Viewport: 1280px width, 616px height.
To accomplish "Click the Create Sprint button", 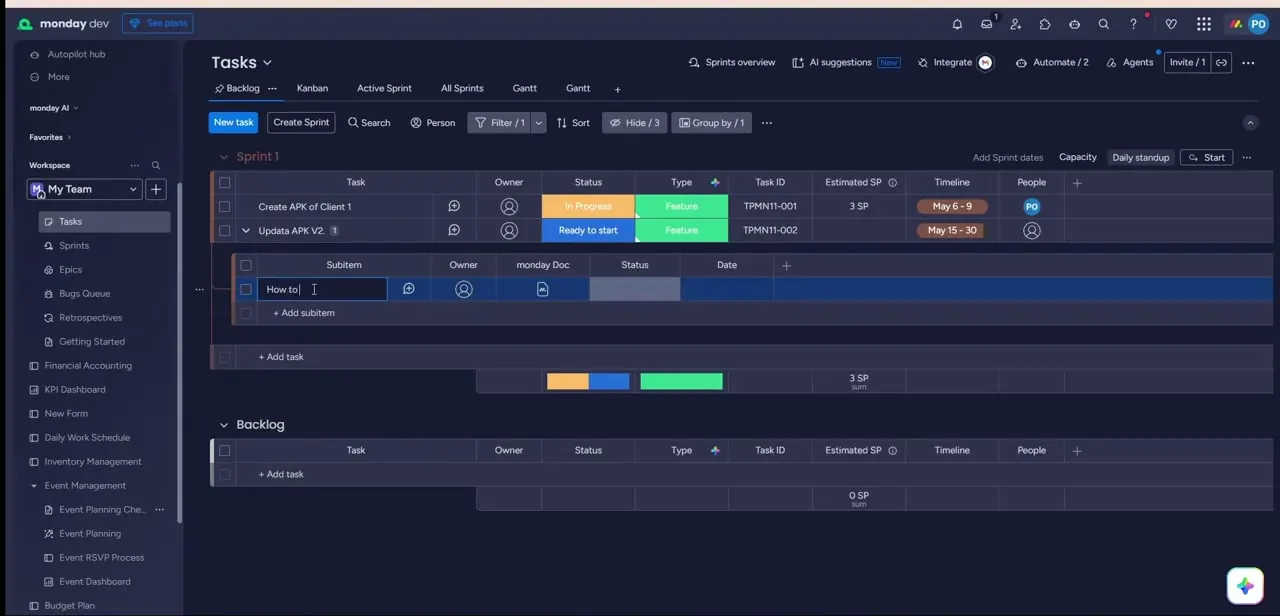I will [301, 123].
